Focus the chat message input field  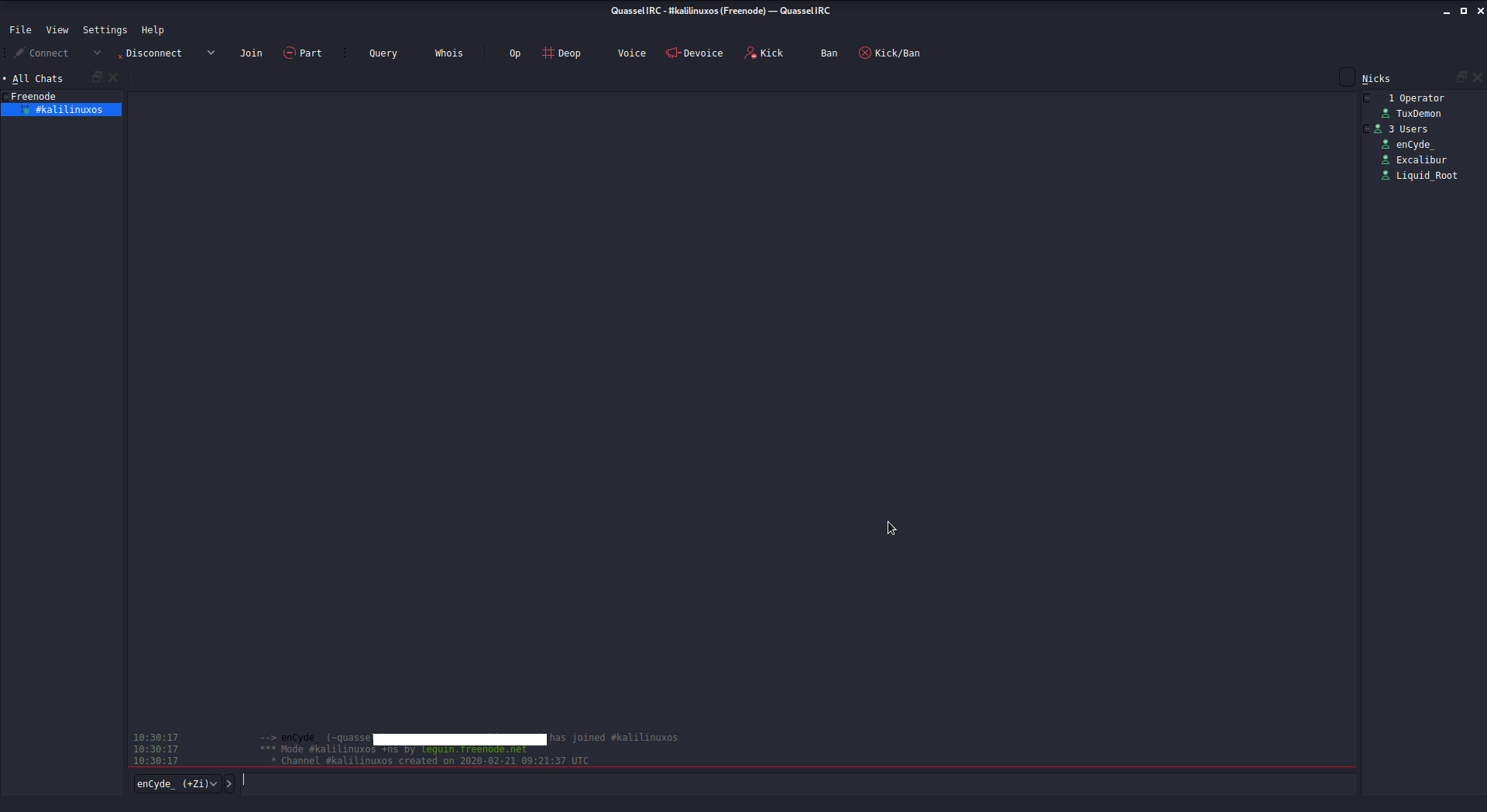click(798, 783)
